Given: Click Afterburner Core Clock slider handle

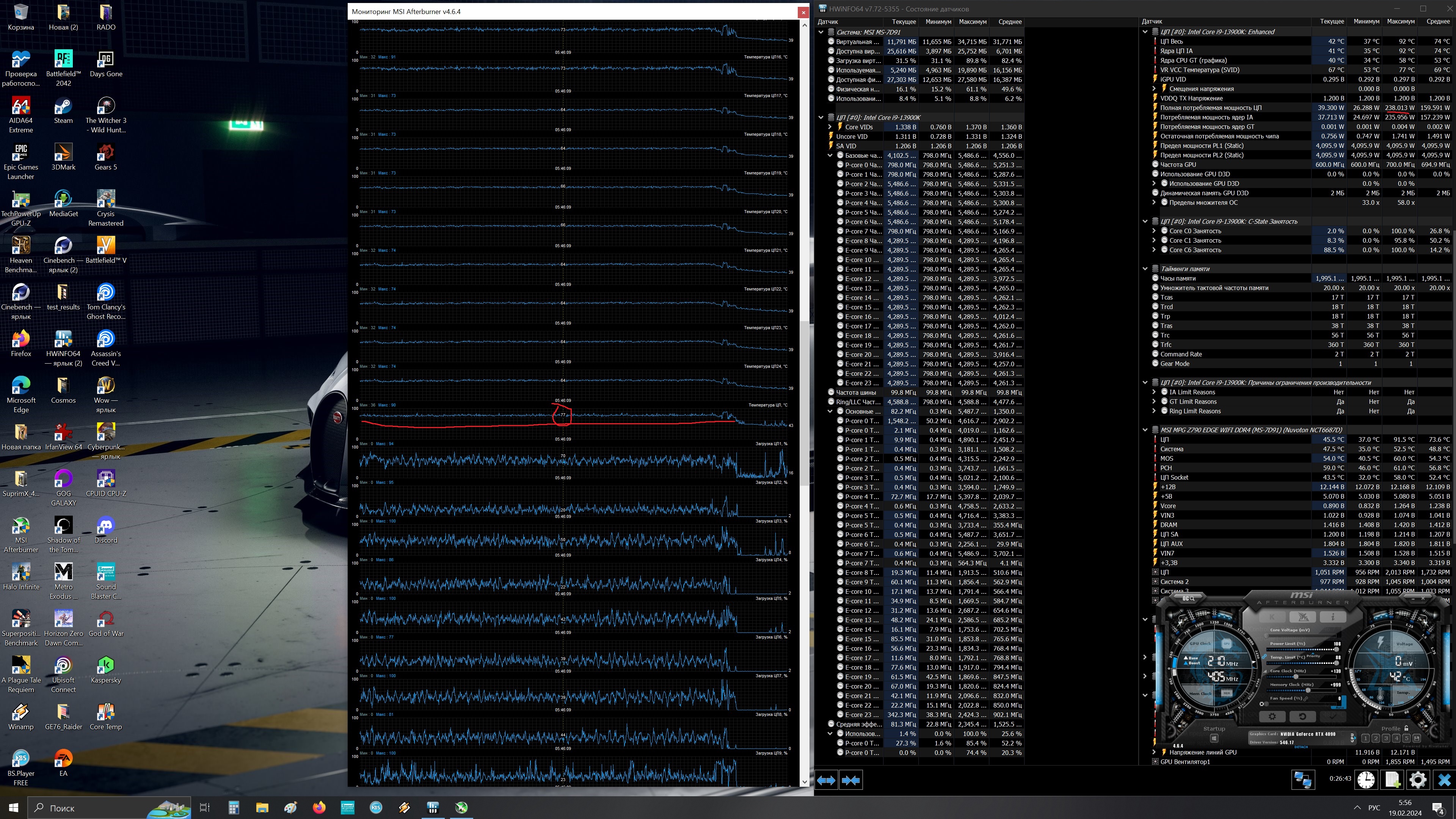Looking at the screenshot, I should 1296,676.
